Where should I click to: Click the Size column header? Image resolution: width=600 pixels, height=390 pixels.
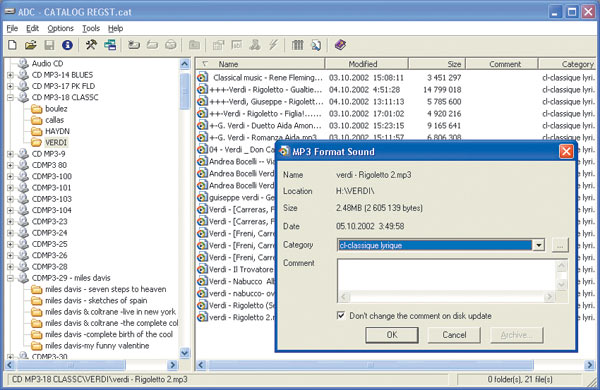pyautogui.click(x=437, y=64)
